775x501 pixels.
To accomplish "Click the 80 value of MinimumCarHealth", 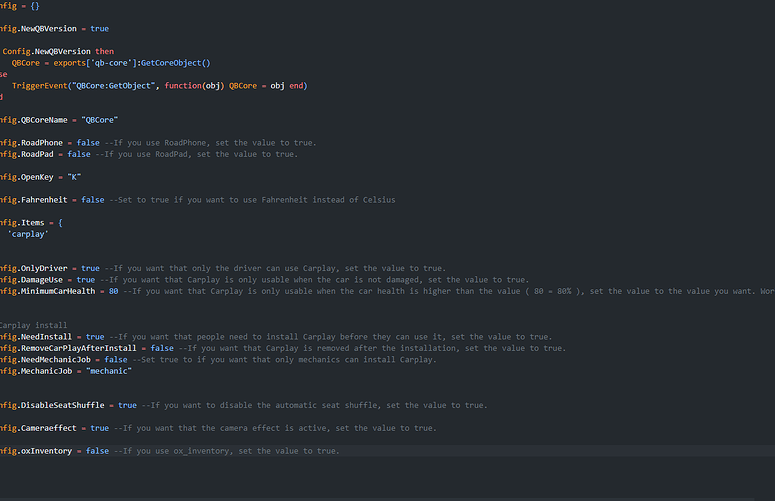I will pyautogui.click(x=113, y=291).
